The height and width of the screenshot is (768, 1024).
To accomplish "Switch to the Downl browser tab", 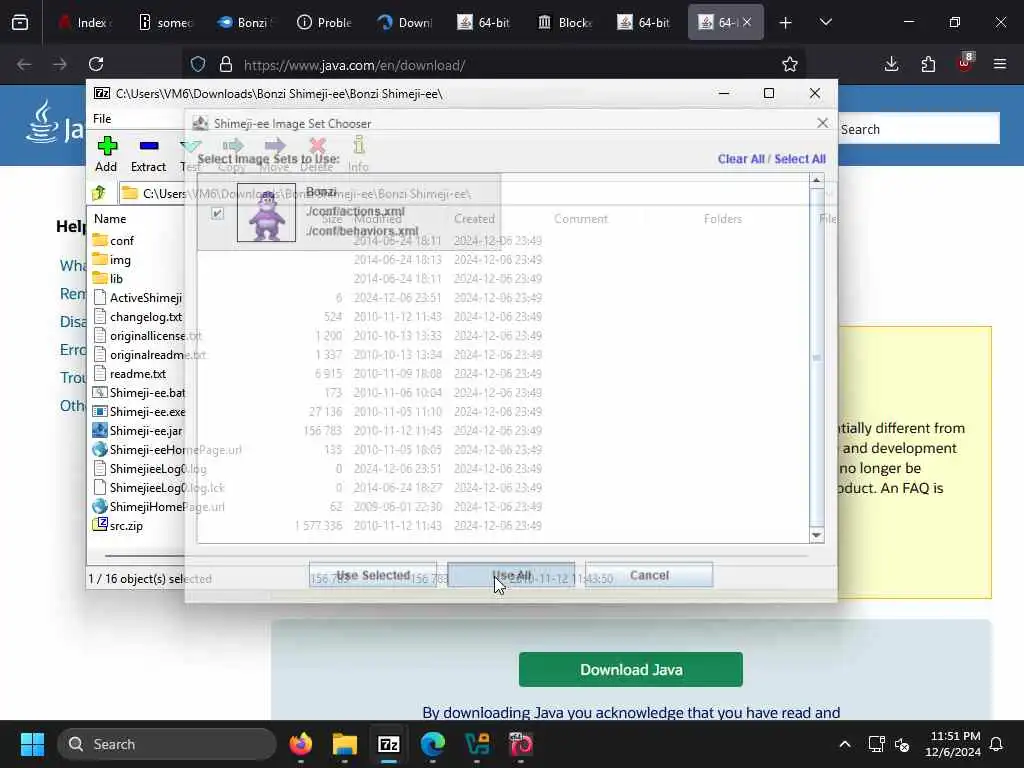I will tap(404, 22).
